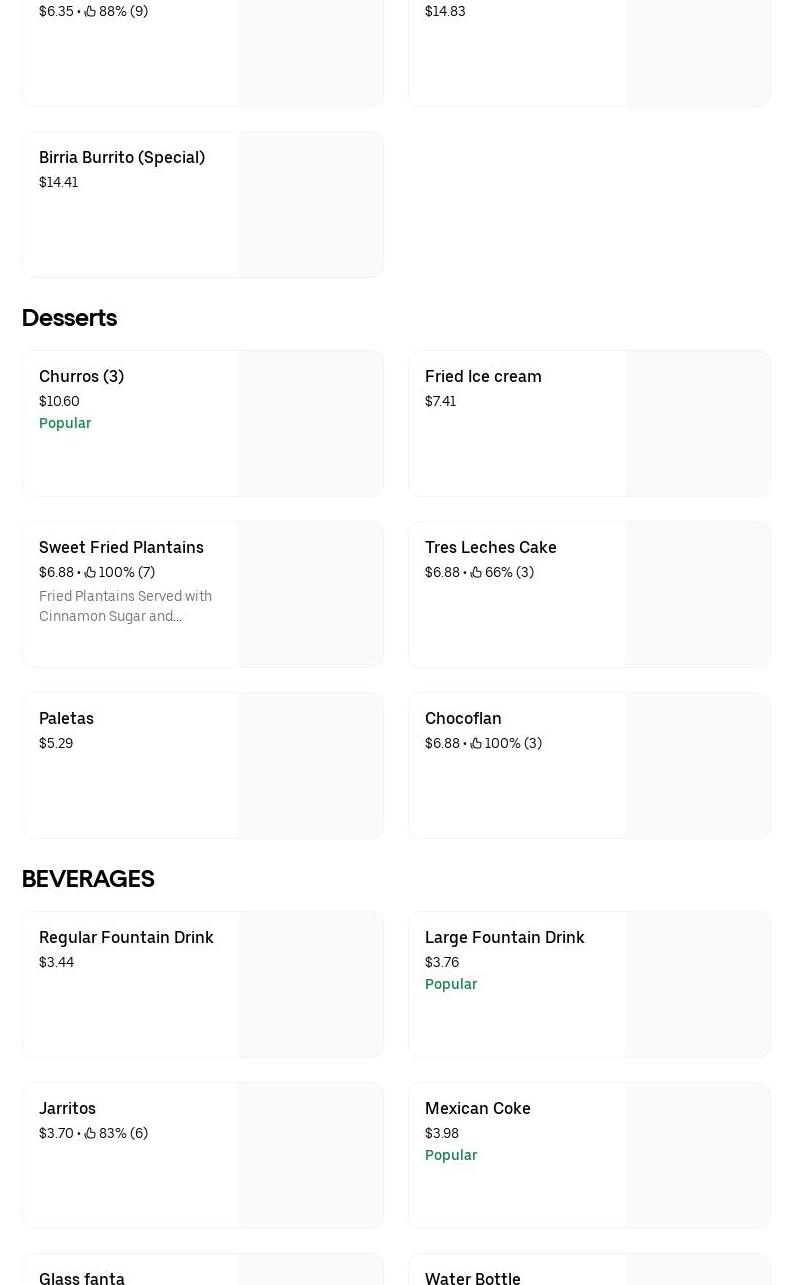Image resolution: width=804 pixels, height=1285 pixels.
Task: Select the Churros (3) item name
Action: point(81,376)
